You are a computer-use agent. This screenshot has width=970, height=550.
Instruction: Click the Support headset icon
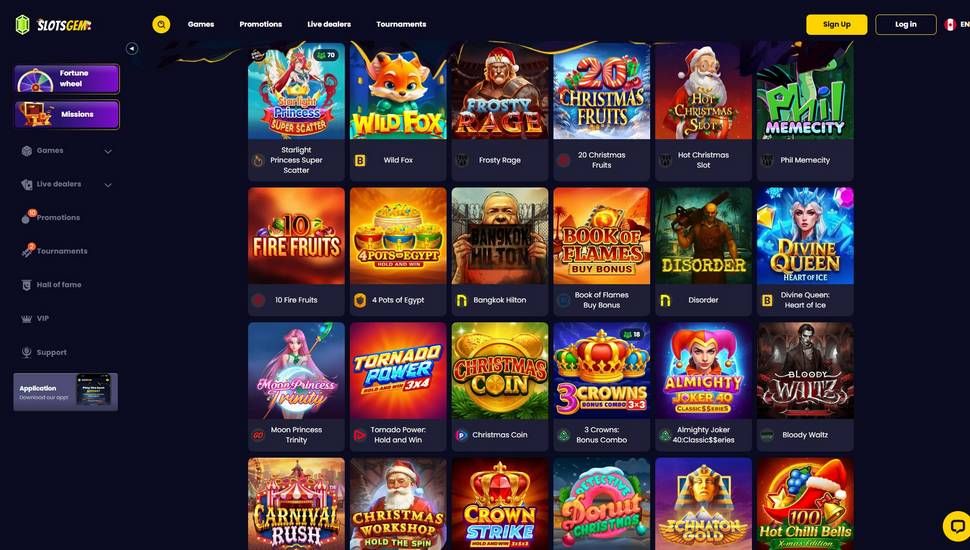click(27, 352)
